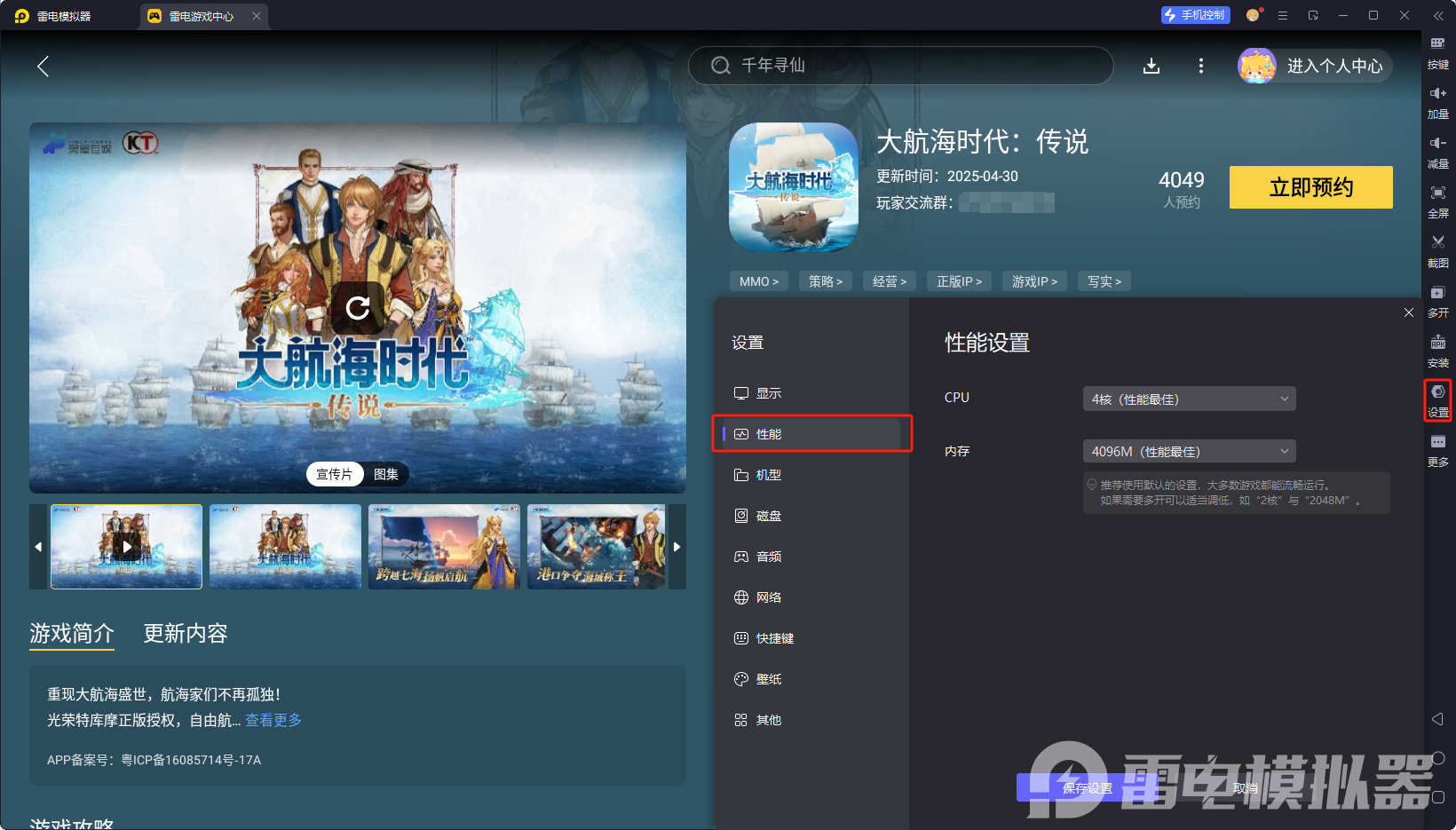Open the 内存 memory dropdown
Screen dimensions: 1456x830
click(x=1190, y=452)
